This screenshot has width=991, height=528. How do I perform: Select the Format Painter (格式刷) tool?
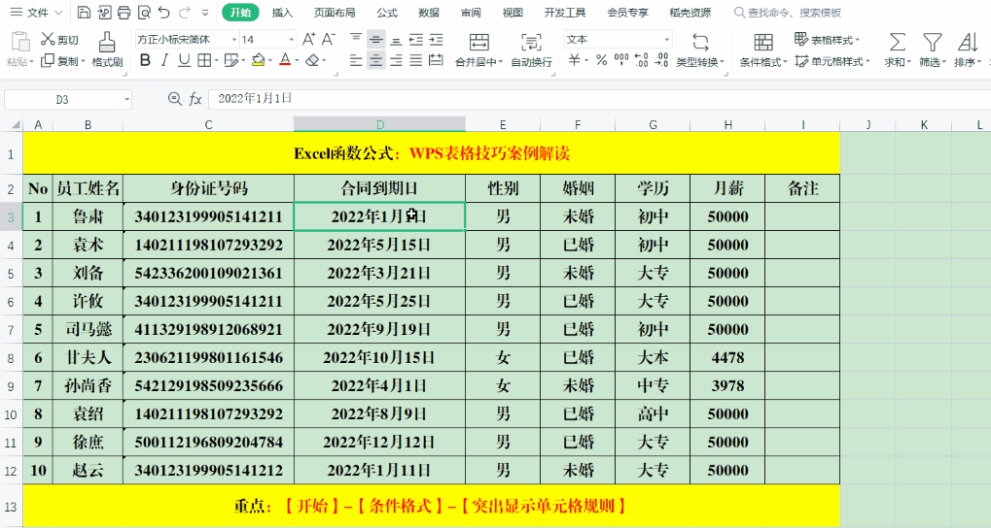[107, 49]
